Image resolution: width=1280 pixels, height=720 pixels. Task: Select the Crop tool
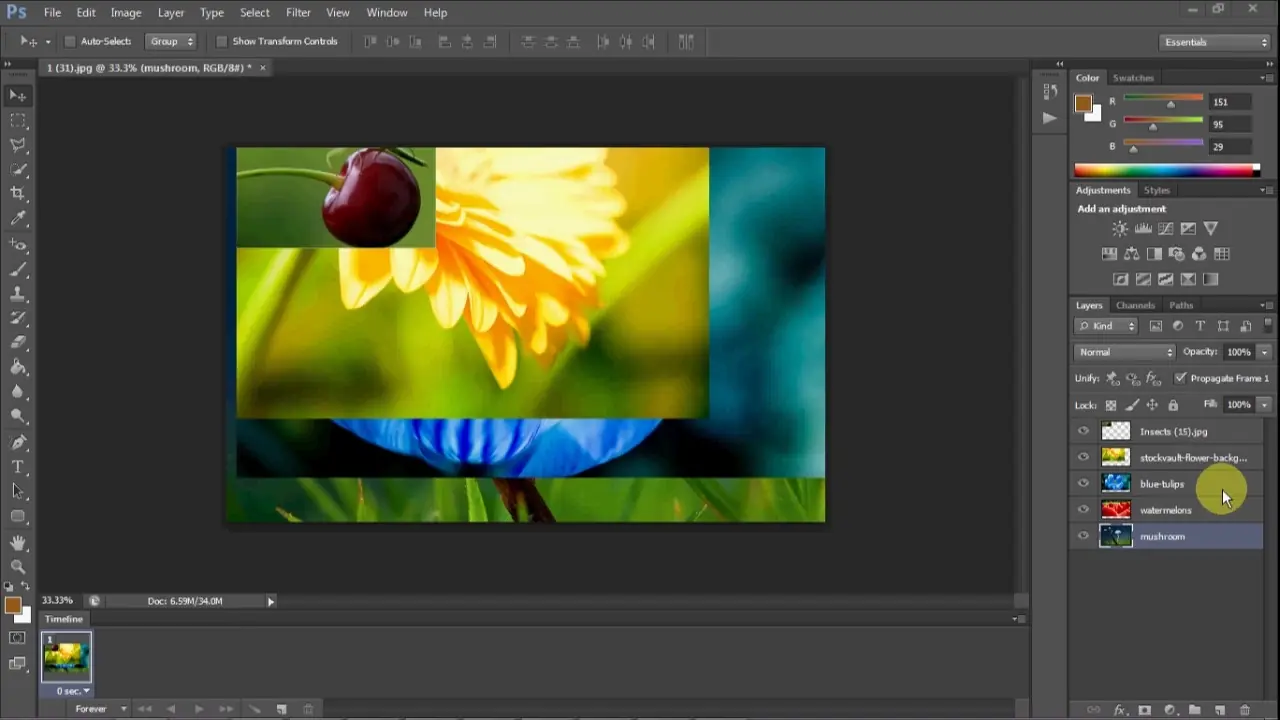tap(18, 193)
